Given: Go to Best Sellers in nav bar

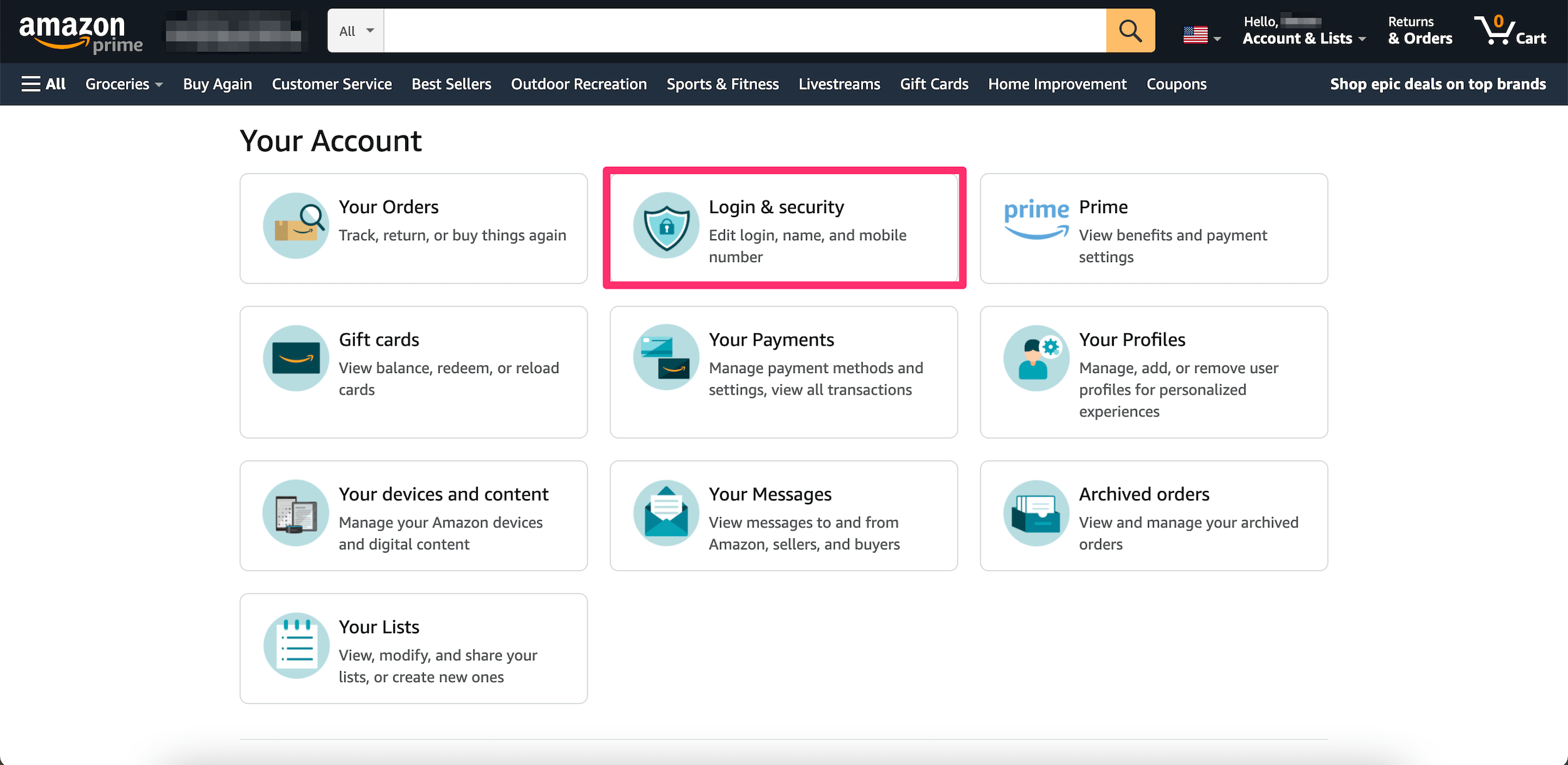Looking at the screenshot, I should click(451, 84).
